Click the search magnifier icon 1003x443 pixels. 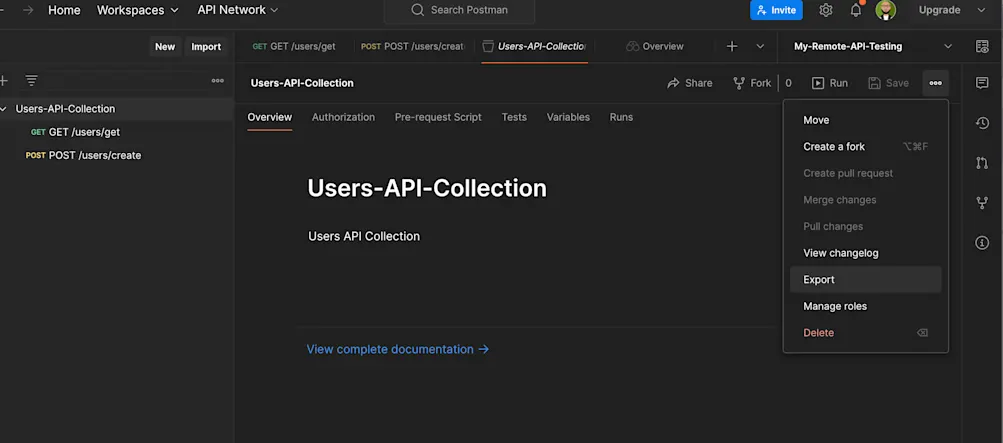click(x=418, y=10)
